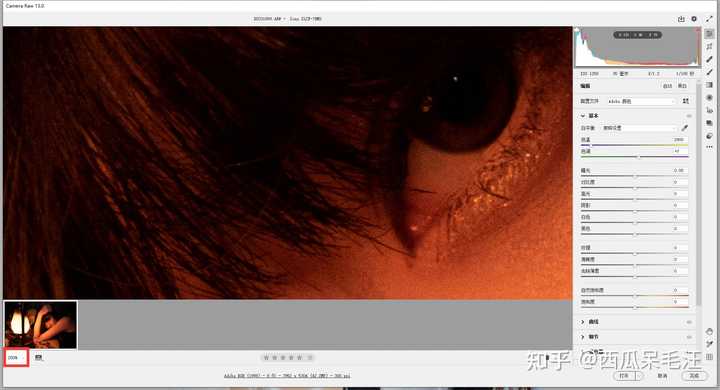Open the zoom level dropdown
Viewport: 720px width, 390px height.
point(17,357)
